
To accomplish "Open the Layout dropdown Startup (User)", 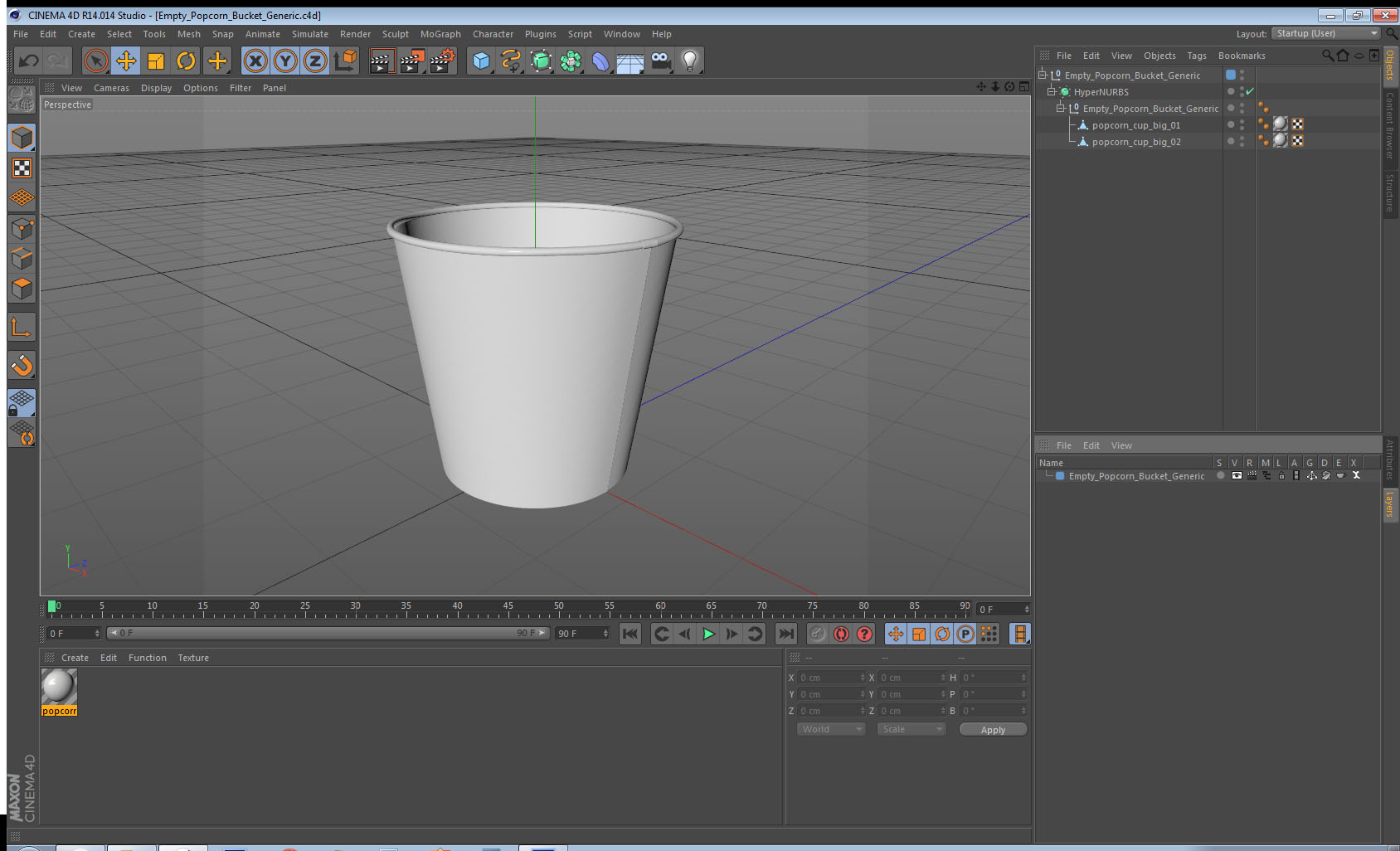I will tap(1326, 33).
